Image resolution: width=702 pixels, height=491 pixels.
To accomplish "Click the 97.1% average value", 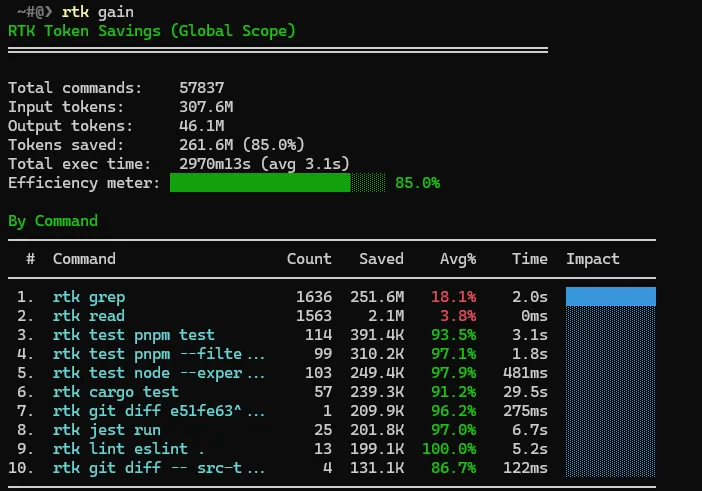I will [x=454, y=354].
